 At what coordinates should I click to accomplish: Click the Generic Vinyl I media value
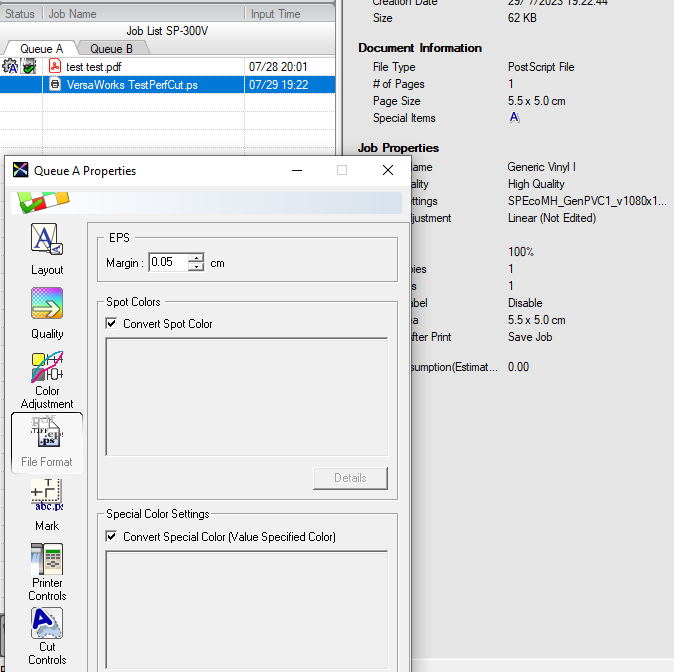click(x=541, y=167)
